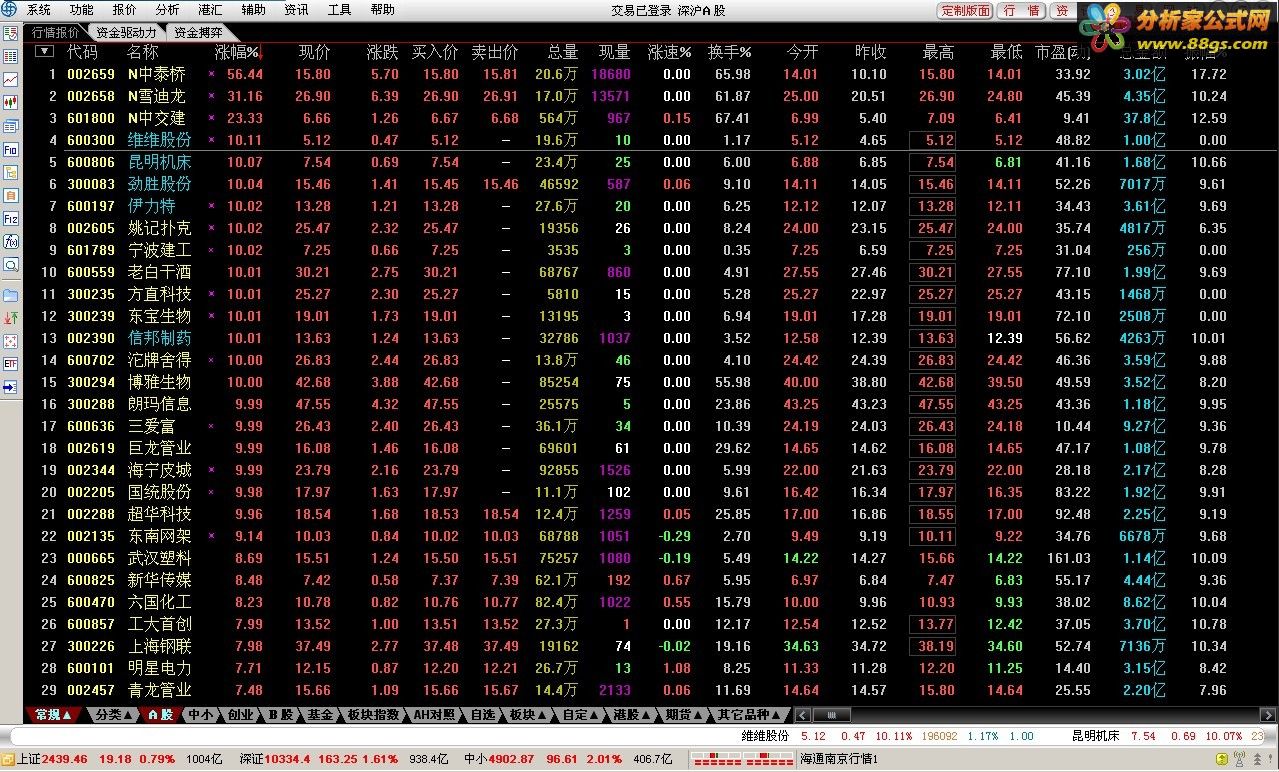The width and height of the screenshot is (1279, 772).
Task: Open the 港汇 menu
Action: [211, 10]
